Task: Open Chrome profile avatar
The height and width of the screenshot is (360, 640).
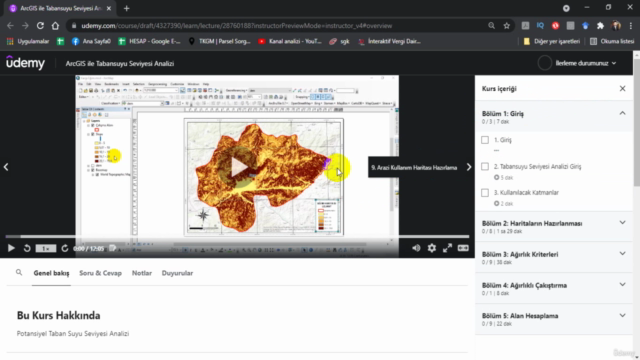Action: (616, 26)
